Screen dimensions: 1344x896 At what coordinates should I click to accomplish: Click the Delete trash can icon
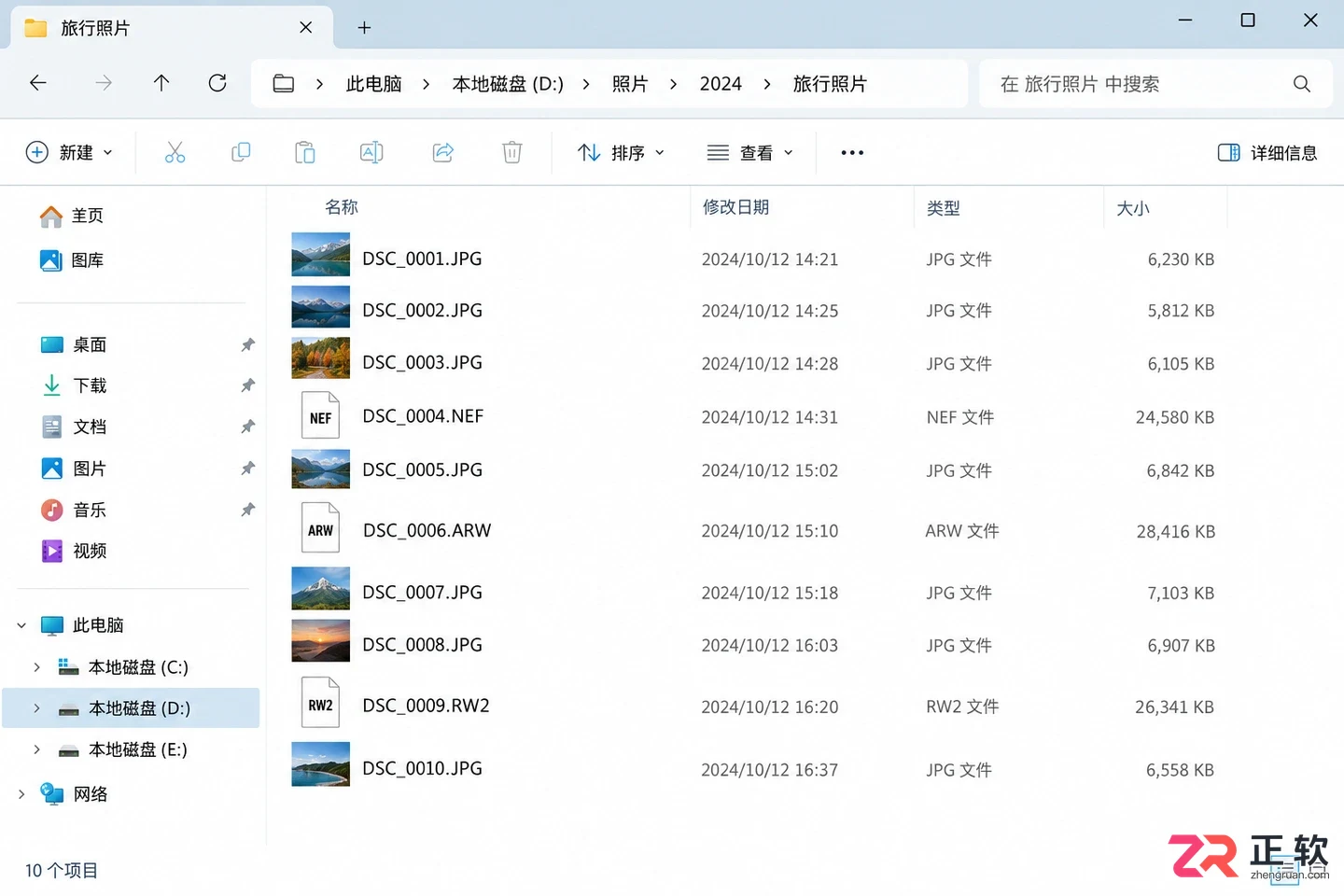click(x=512, y=152)
